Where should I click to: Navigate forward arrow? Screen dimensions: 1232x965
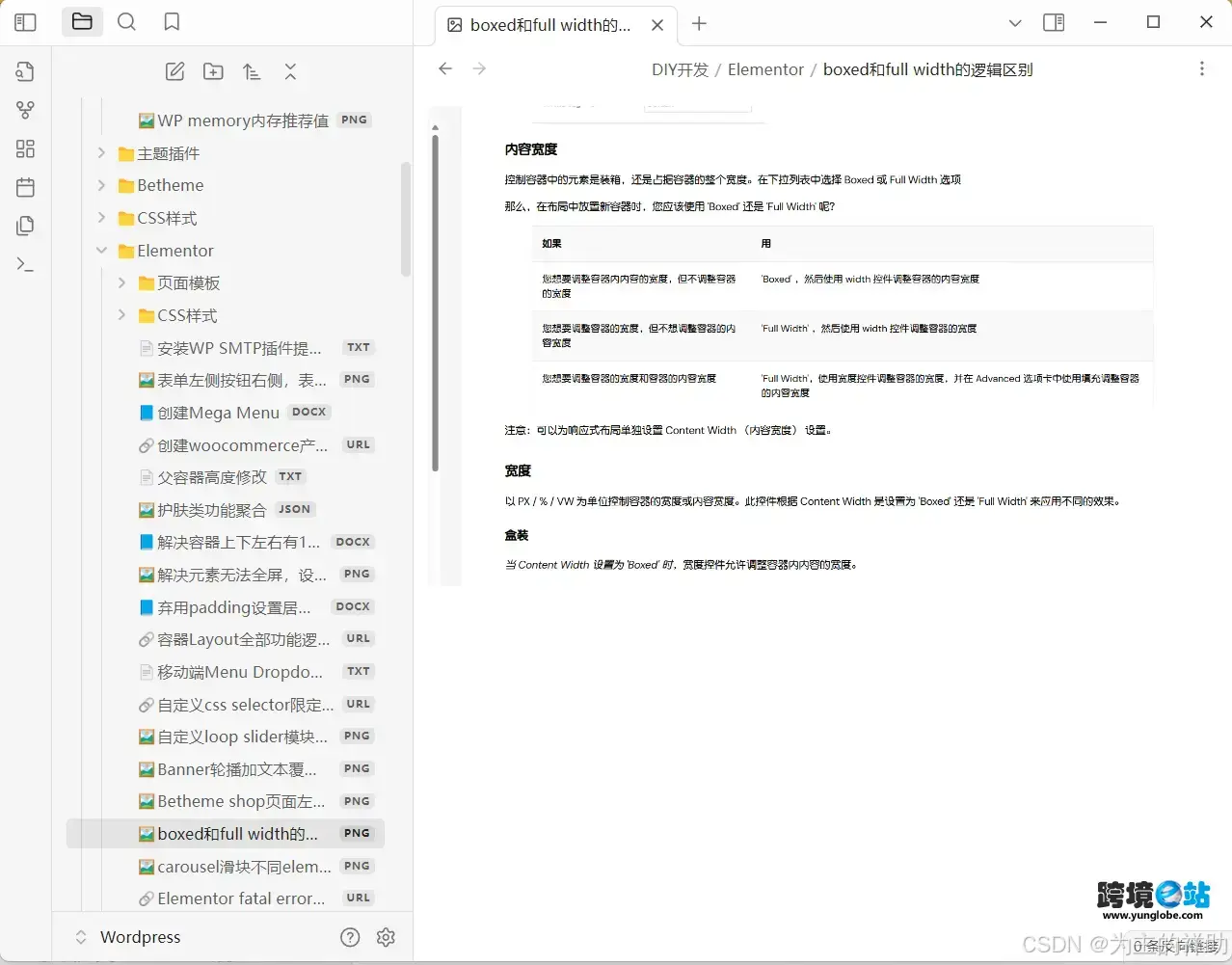pos(479,68)
